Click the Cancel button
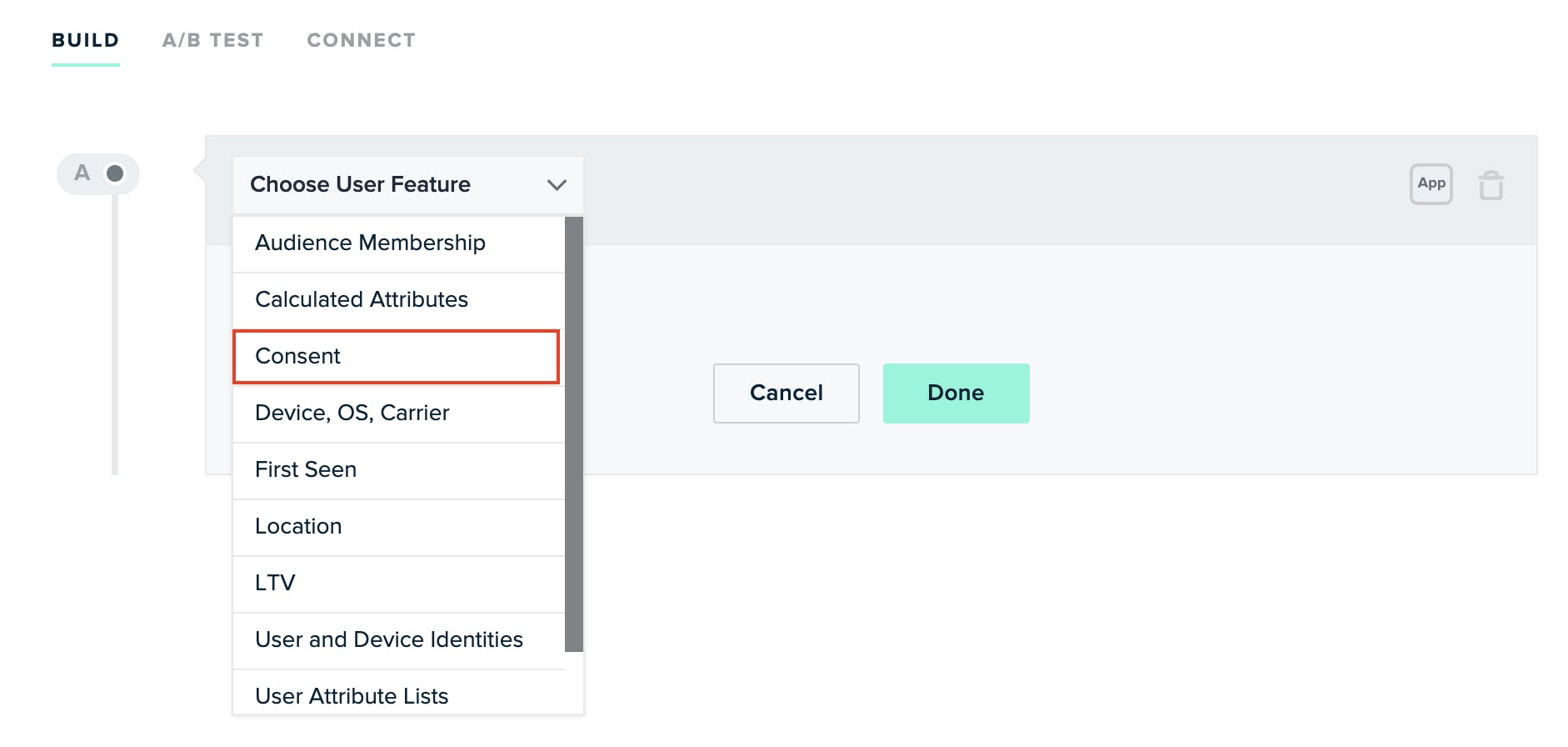This screenshot has width=1568, height=747. pyautogui.click(x=786, y=393)
